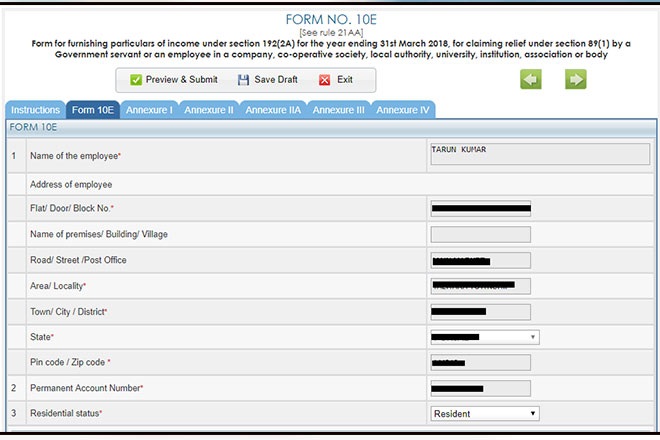Click in the Name of the employee field
This screenshot has width=660, height=440.
pyautogui.click(x=539, y=154)
